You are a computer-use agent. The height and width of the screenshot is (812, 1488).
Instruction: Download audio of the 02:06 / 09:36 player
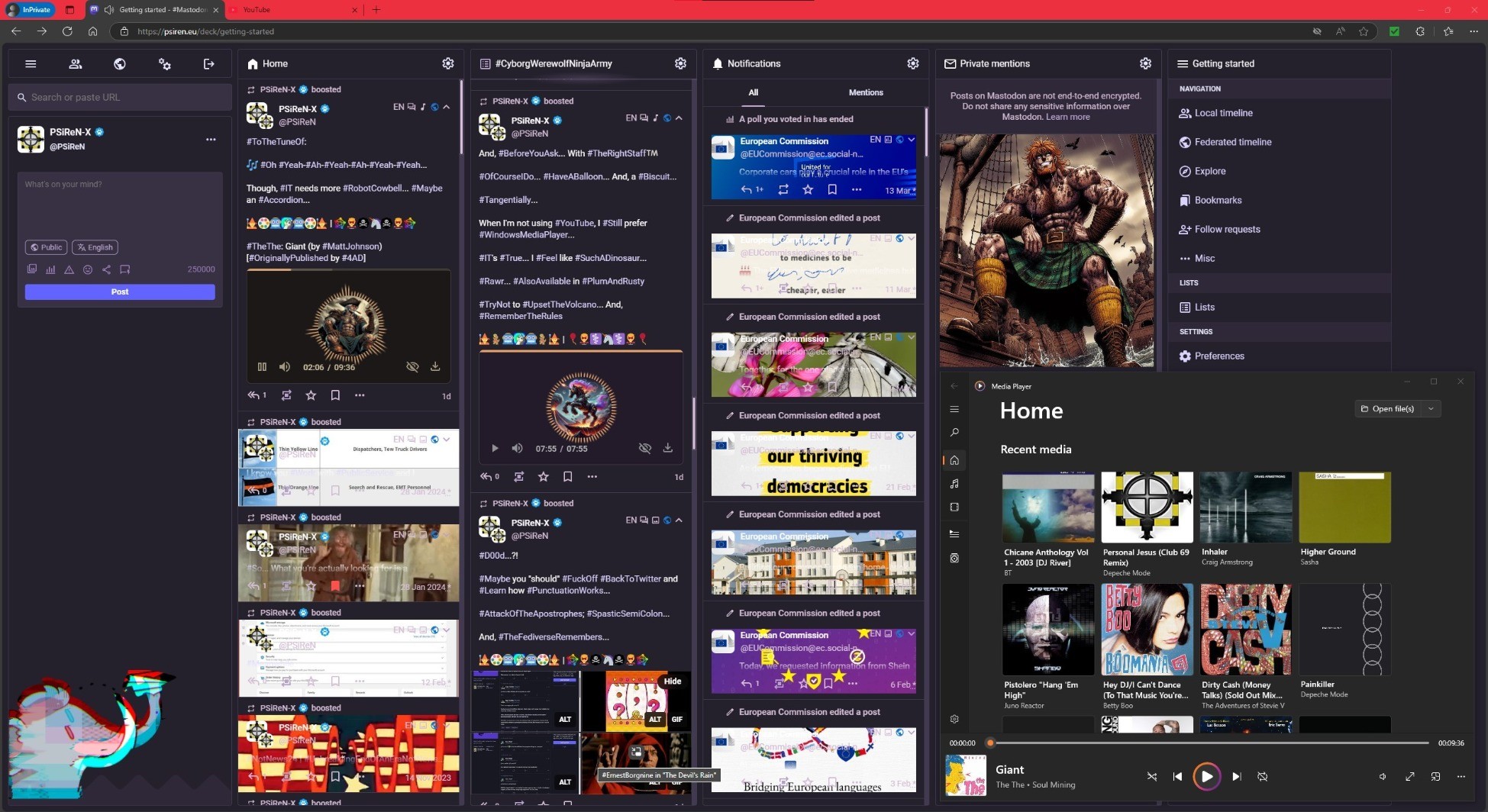click(435, 367)
